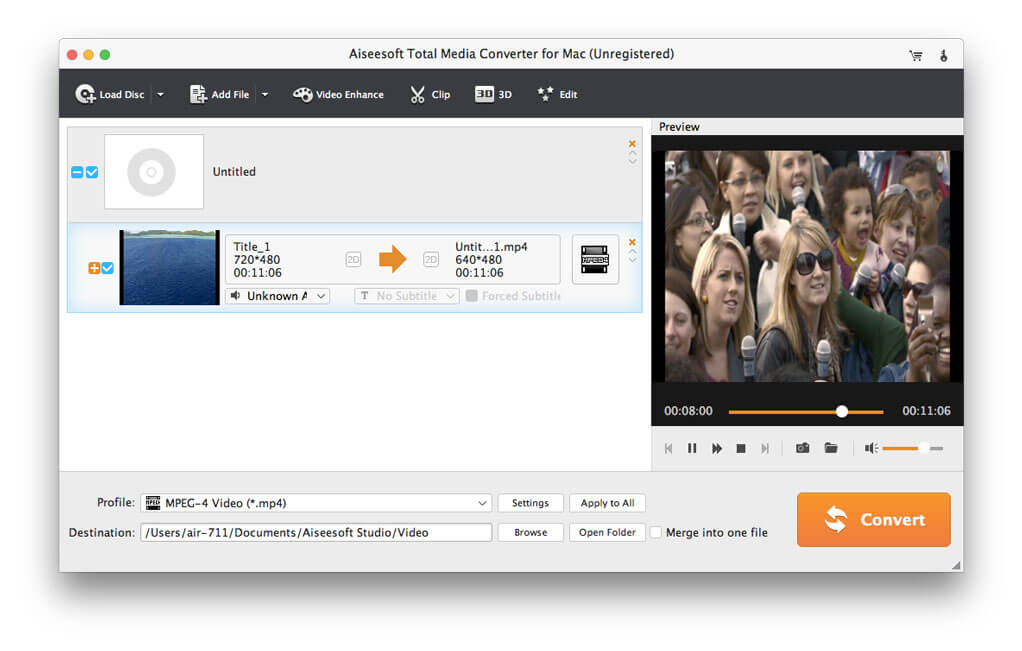Click the Add File toolbar button
The height and width of the screenshot is (651, 1022).
[219, 94]
